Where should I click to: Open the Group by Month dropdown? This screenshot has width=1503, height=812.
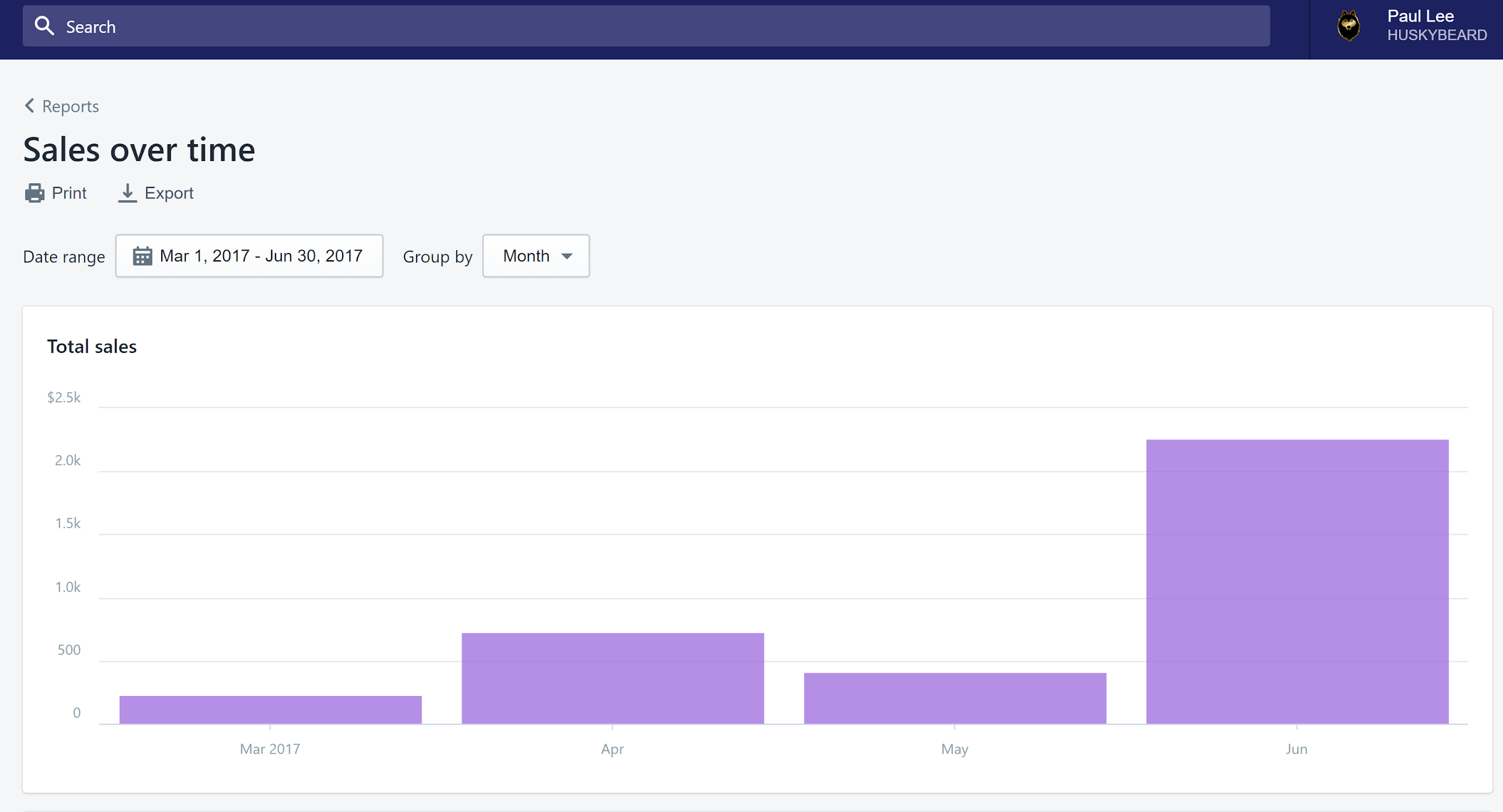535,256
